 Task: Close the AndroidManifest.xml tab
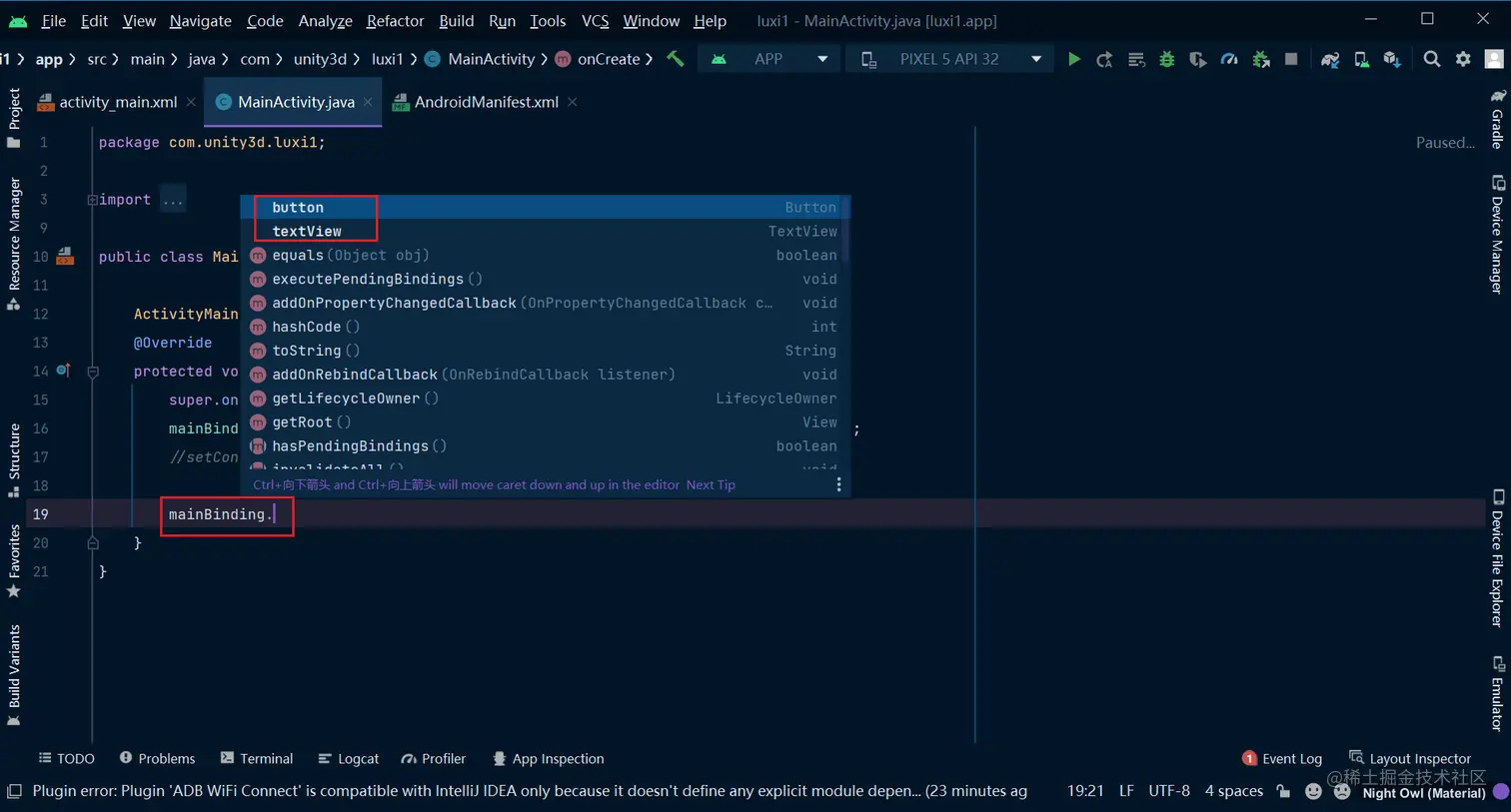[x=573, y=102]
